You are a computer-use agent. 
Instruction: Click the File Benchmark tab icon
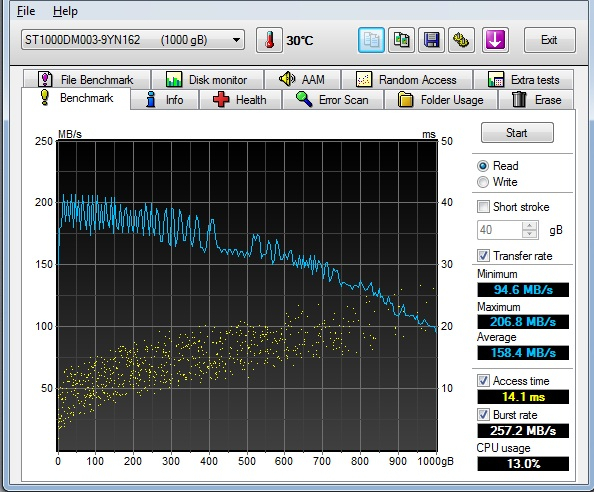tap(45, 79)
